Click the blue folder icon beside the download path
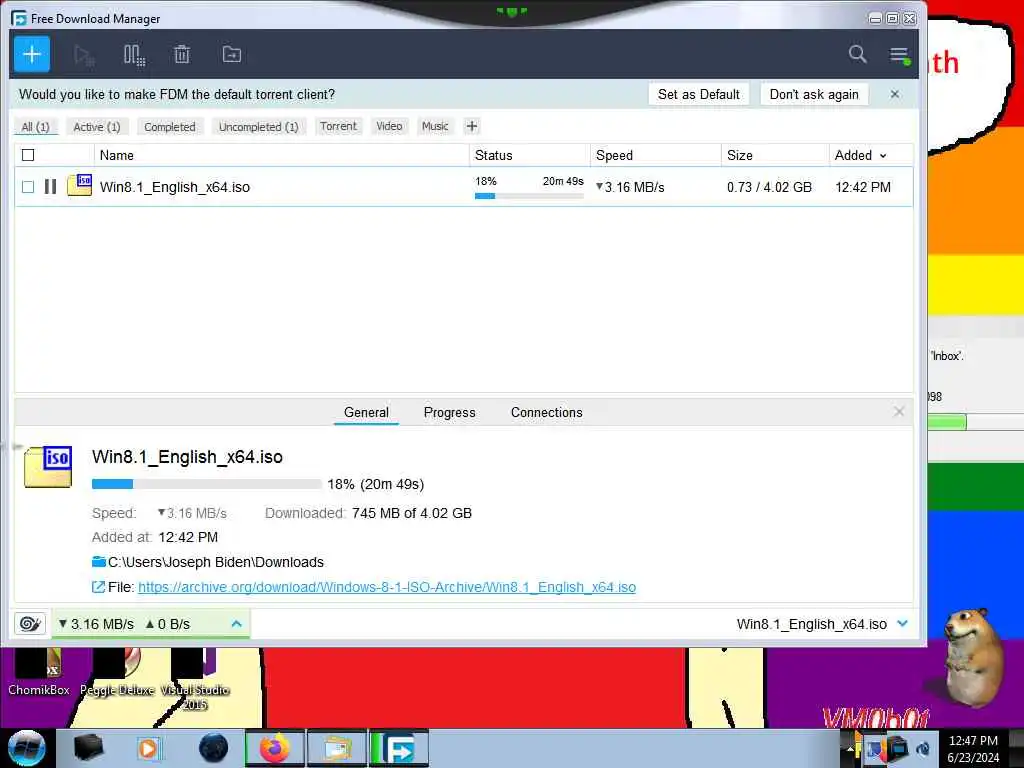This screenshot has width=1024, height=768. [99, 562]
